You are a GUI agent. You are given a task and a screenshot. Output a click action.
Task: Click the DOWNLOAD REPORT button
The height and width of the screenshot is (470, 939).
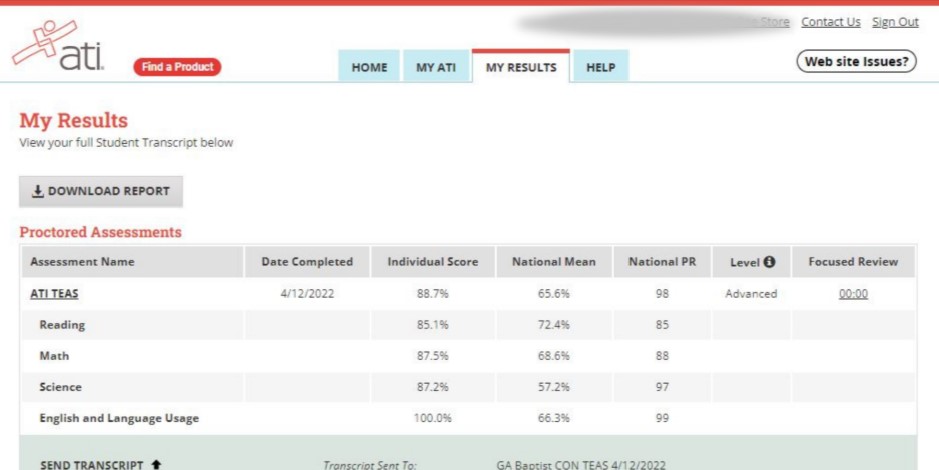(101, 192)
